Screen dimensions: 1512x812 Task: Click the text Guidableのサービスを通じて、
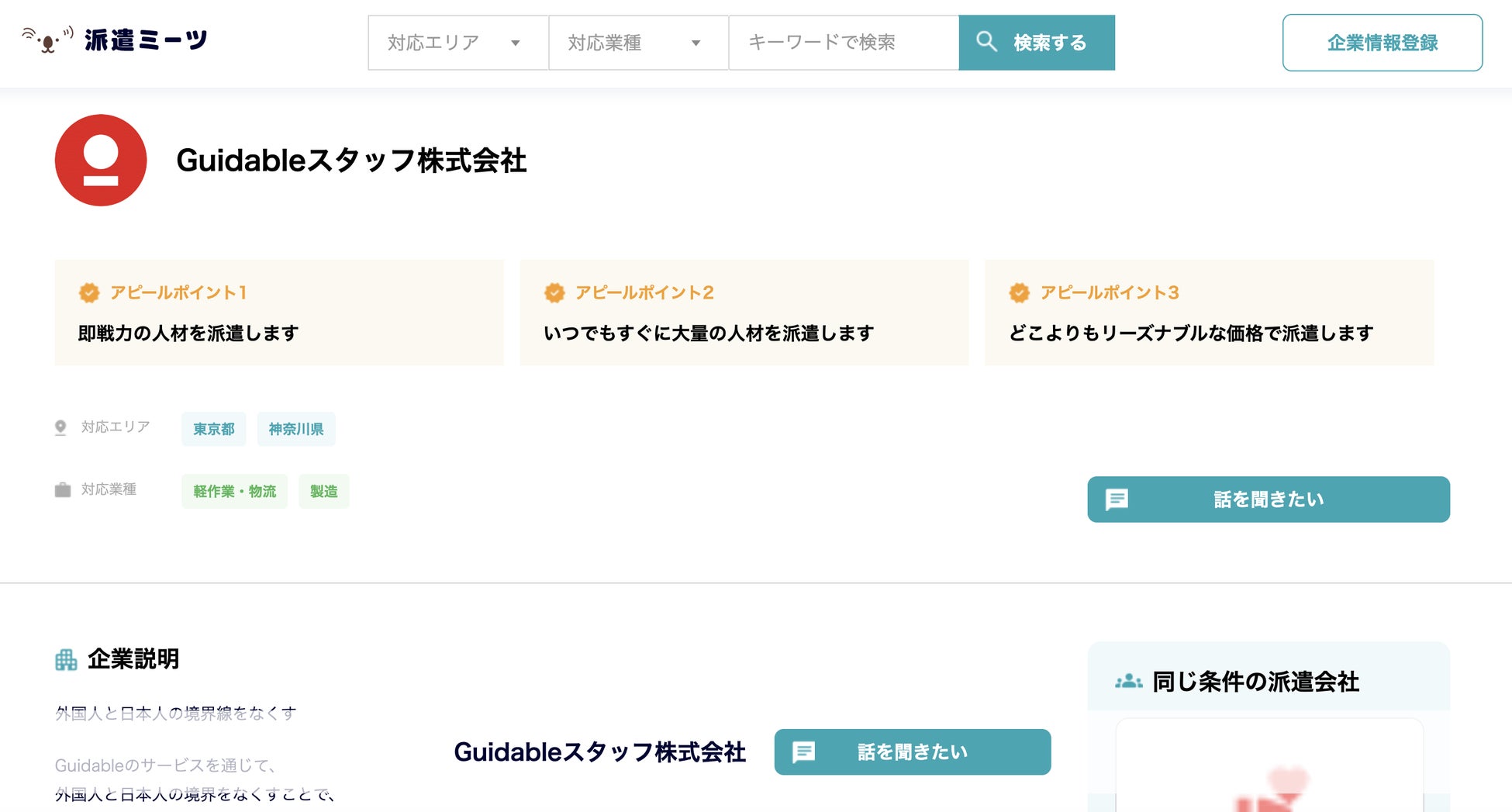pyautogui.click(x=167, y=766)
